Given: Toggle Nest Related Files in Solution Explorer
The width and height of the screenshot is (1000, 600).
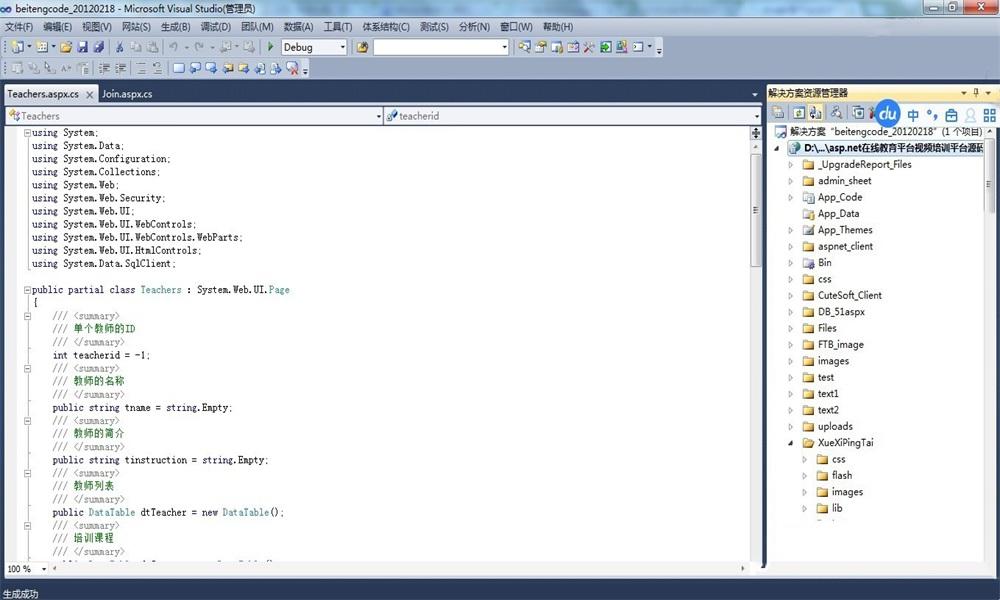Looking at the screenshot, I should point(815,113).
